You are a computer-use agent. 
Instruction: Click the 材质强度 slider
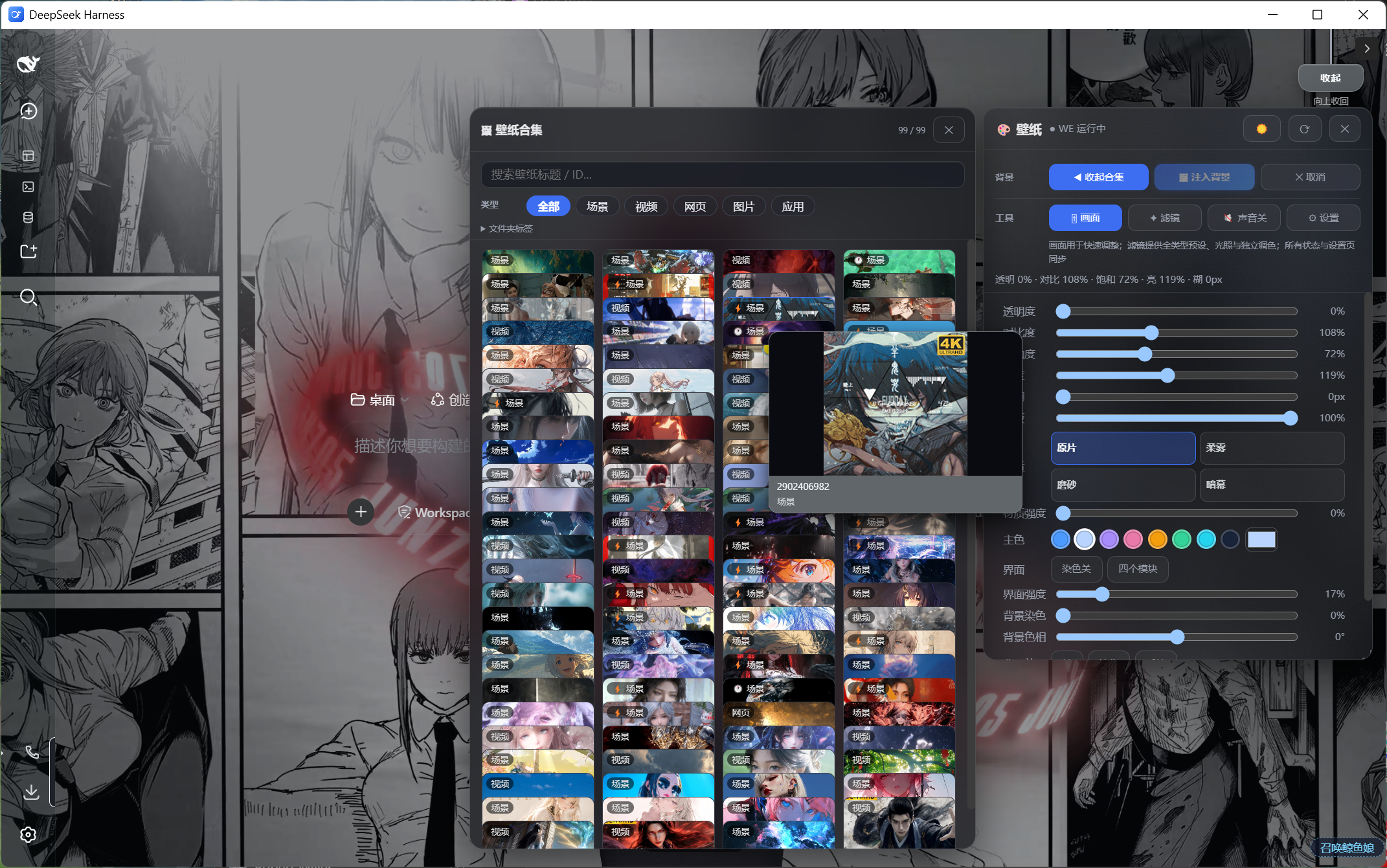1177,513
